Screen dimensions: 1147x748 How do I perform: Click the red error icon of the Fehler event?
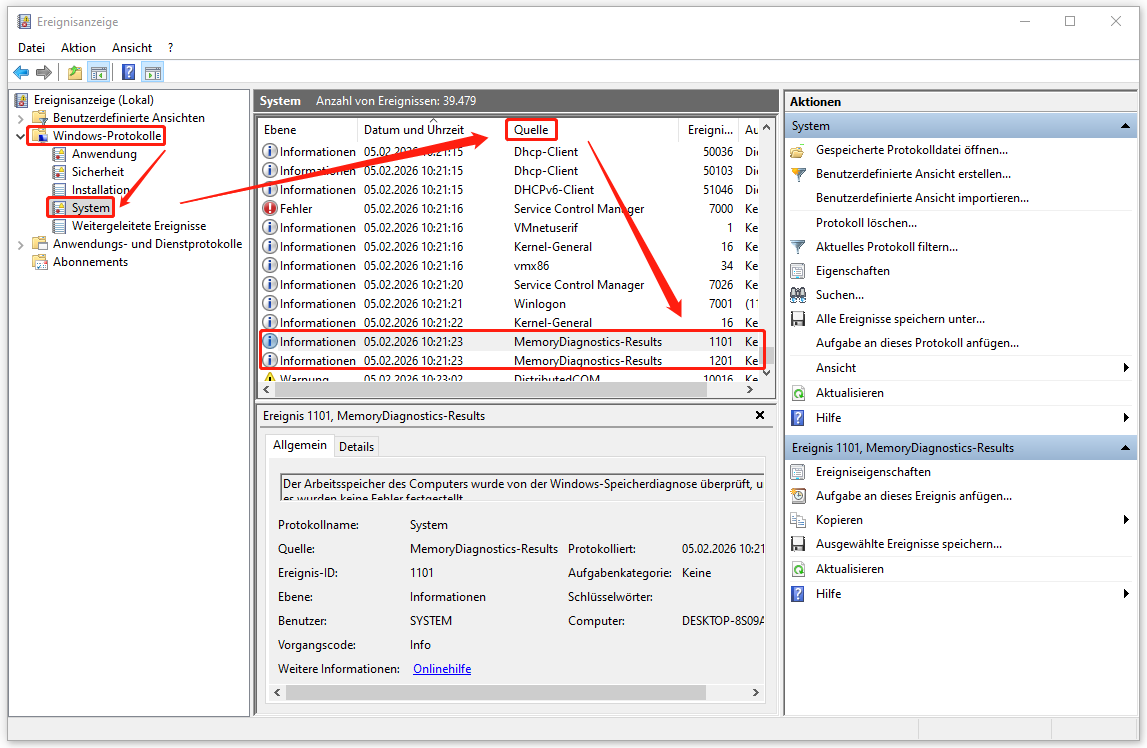(270, 209)
